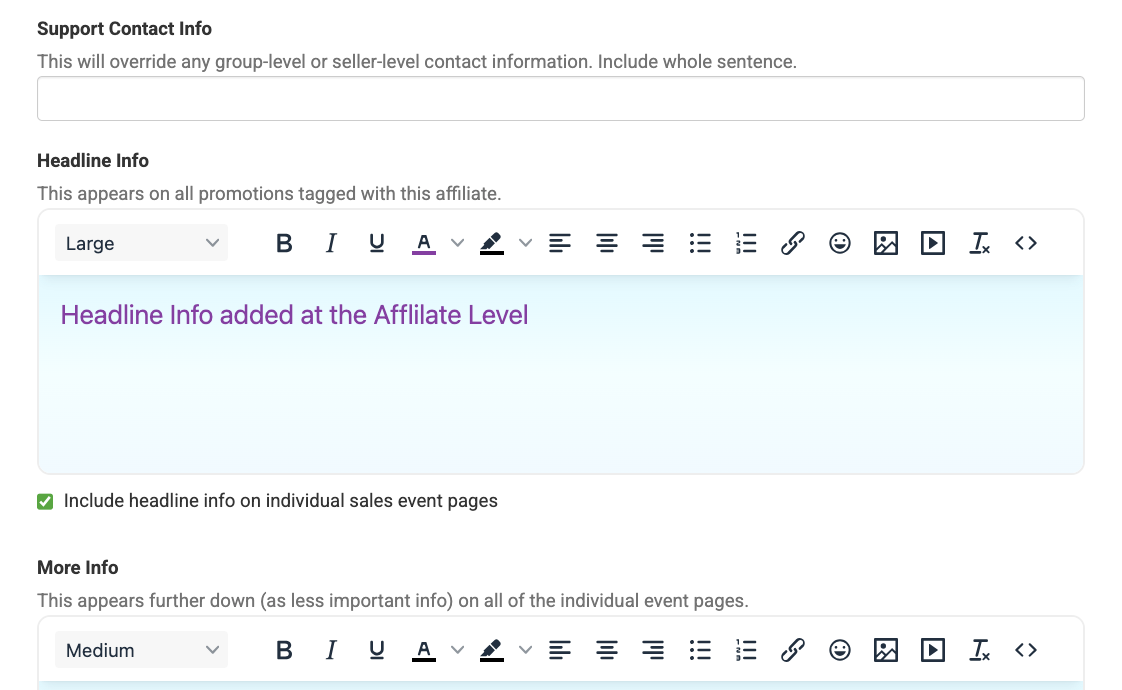Click purple text color button in Headline toolbar
Image resolution: width=1122 pixels, height=690 pixels.
point(424,243)
